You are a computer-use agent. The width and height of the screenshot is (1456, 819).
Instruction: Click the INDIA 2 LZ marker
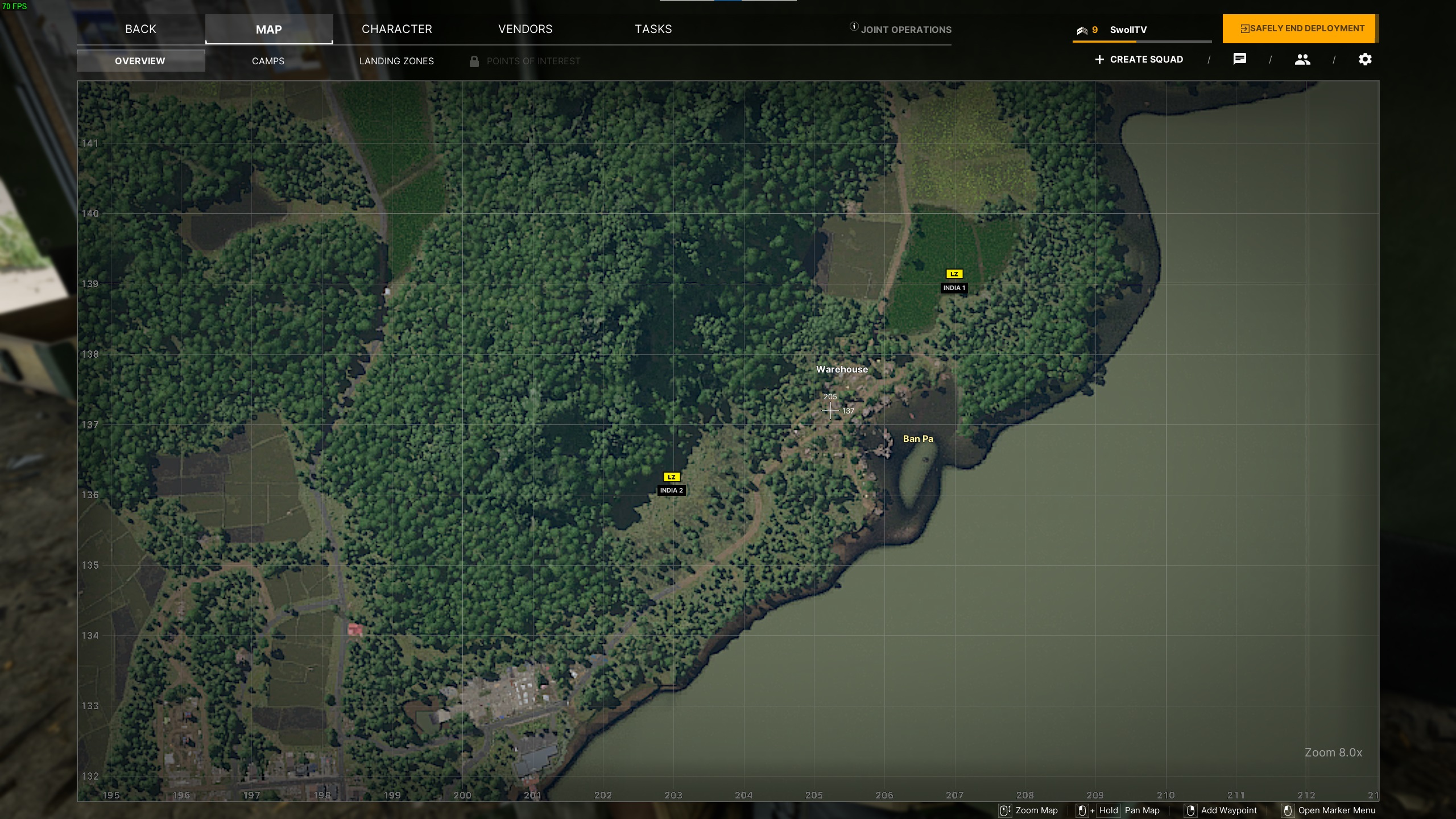pyautogui.click(x=672, y=477)
